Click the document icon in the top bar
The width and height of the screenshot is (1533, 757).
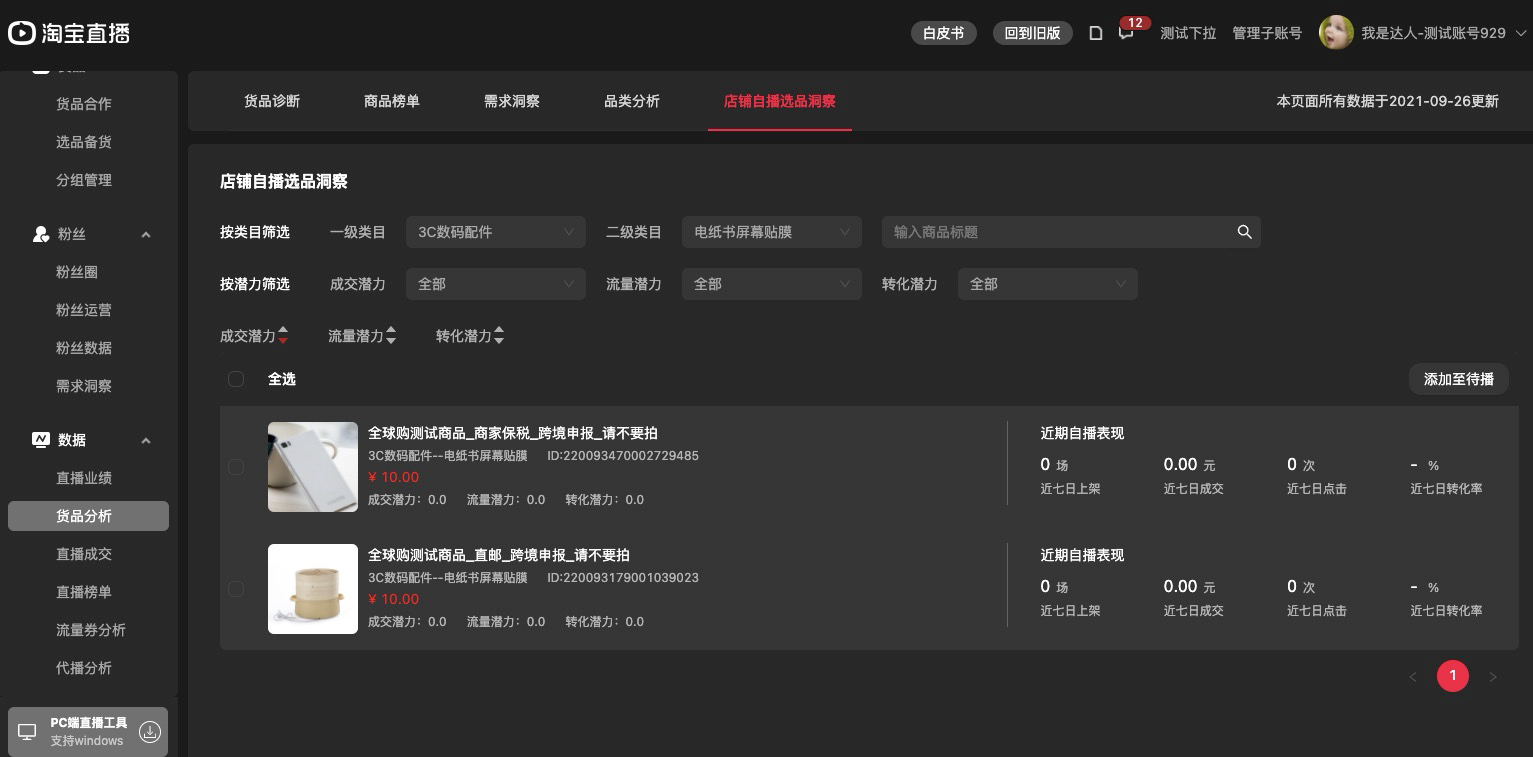click(x=1096, y=33)
